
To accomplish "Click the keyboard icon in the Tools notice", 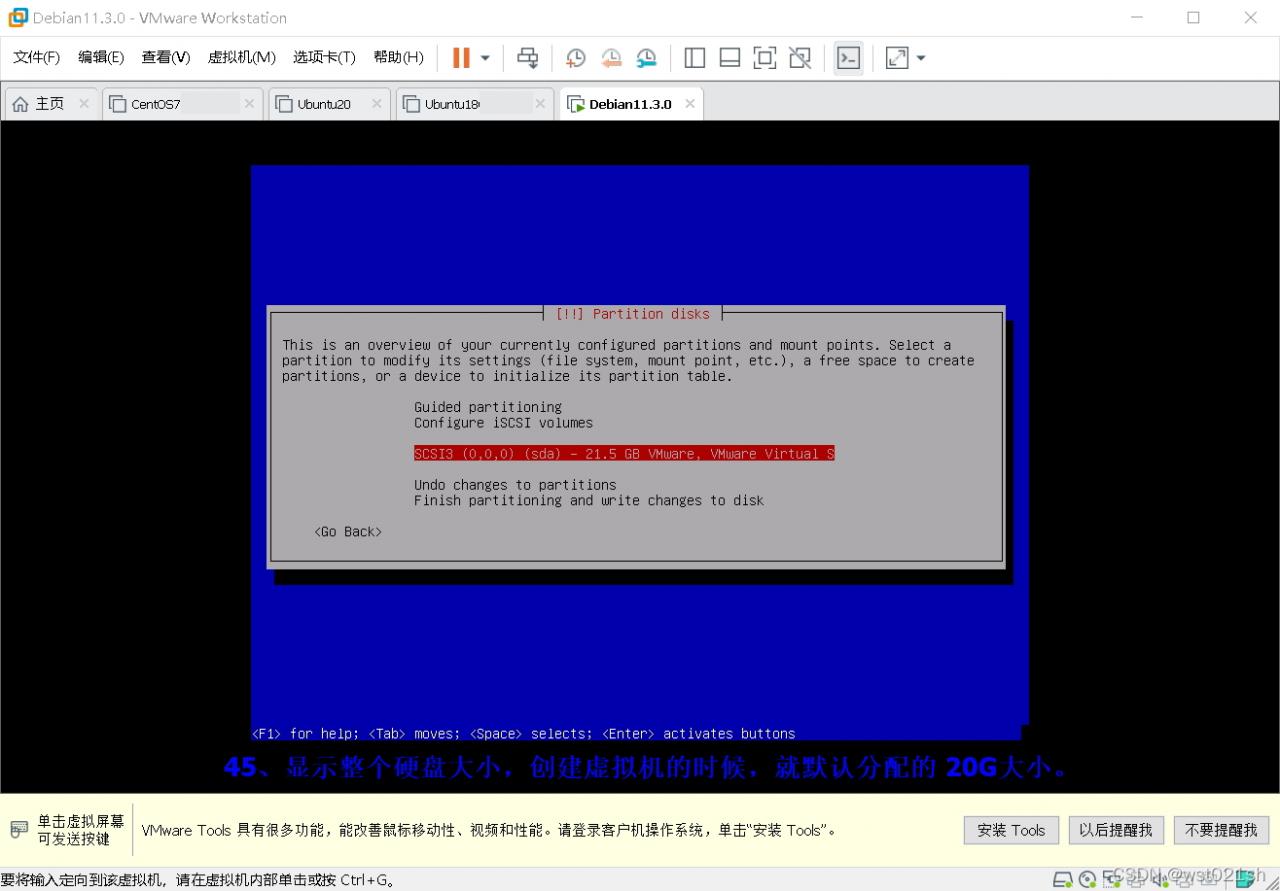I will (19, 830).
